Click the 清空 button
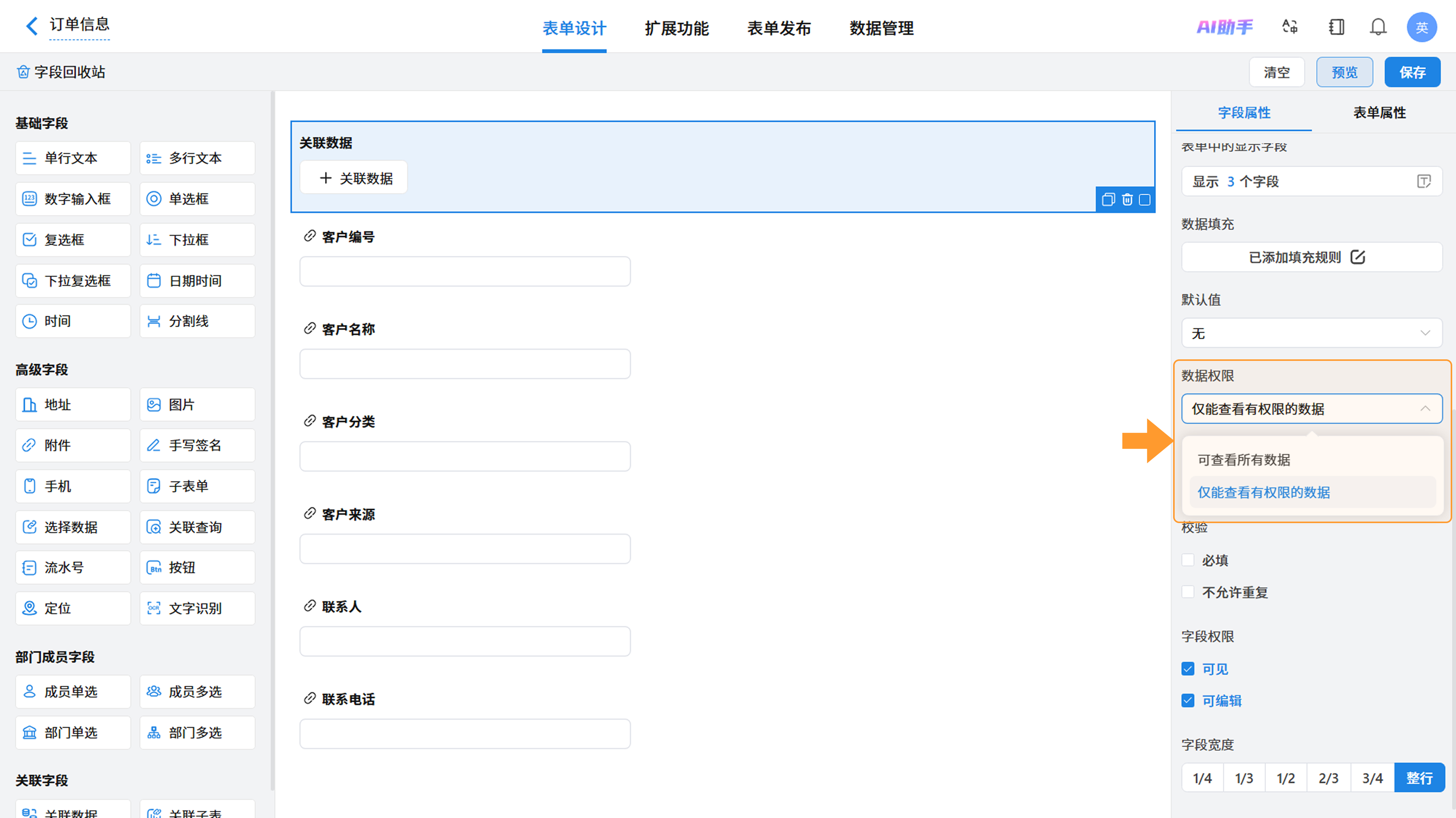Image resolution: width=1456 pixels, height=818 pixels. click(1277, 72)
